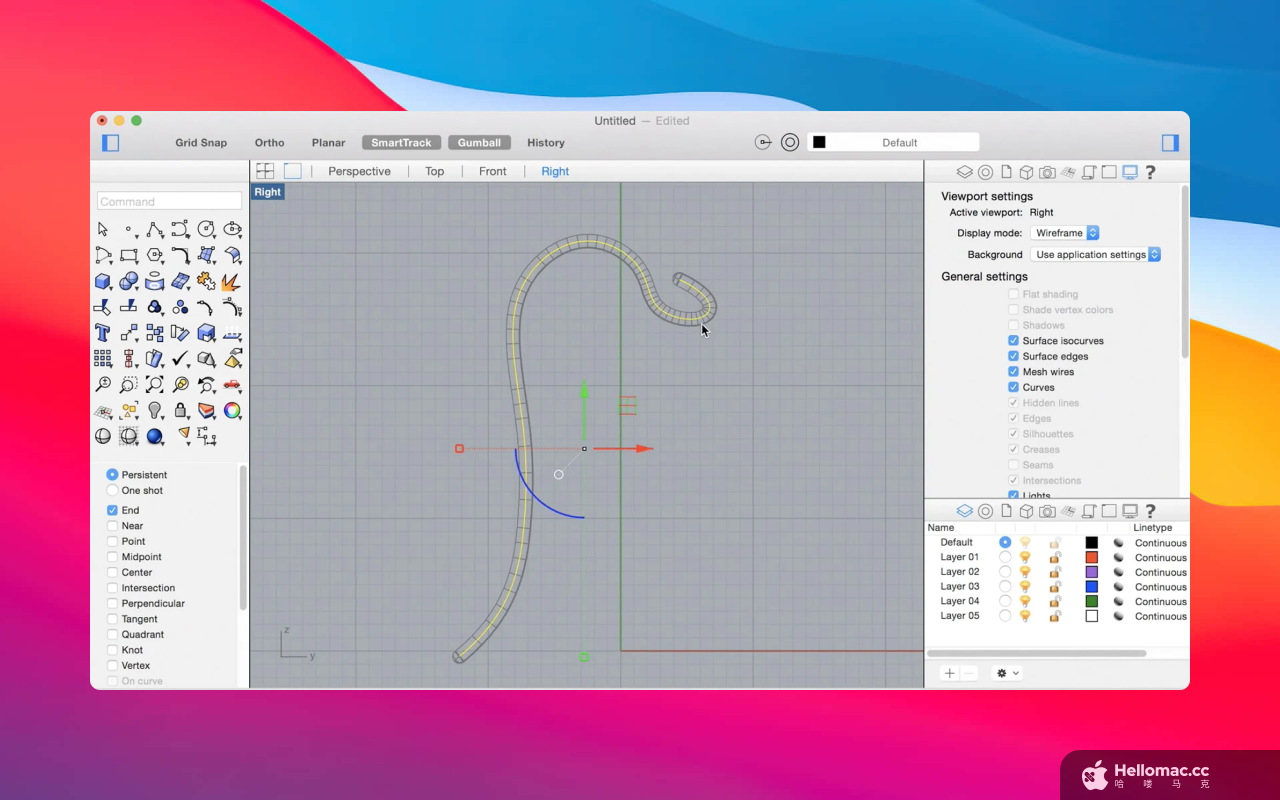Enable the Intersection object snap
The width and height of the screenshot is (1280, 800).
(112, 588)
